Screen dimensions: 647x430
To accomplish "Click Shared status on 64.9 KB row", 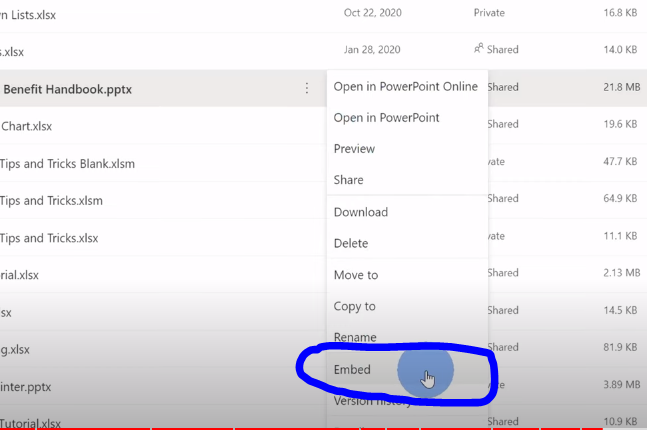I will pos(503,198).
